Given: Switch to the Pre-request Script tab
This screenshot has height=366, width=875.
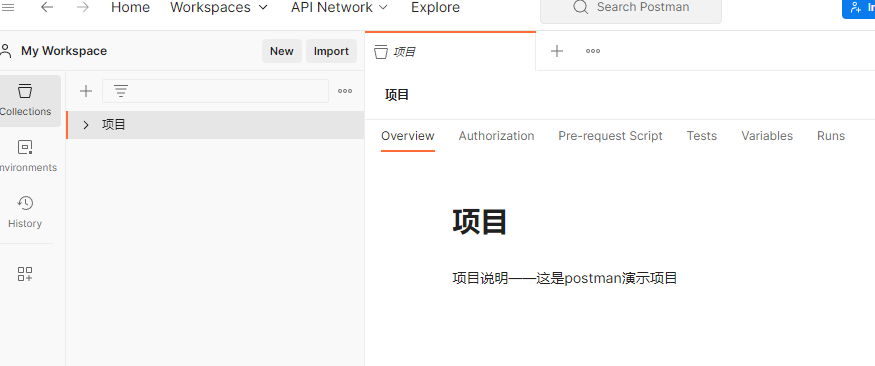Looking at the screenshot, I should (x=610, y=136).
